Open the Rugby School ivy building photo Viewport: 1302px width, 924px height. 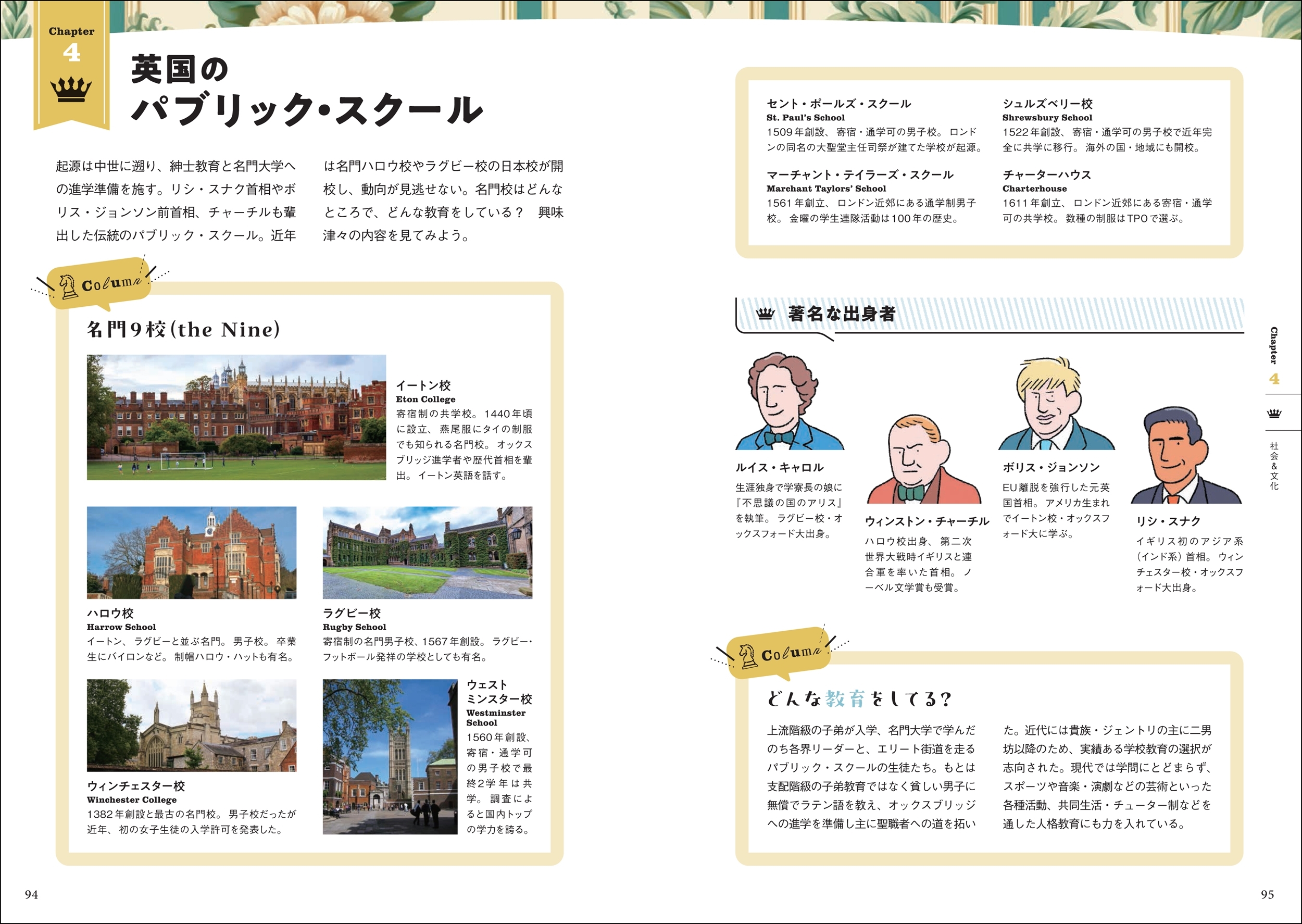click(427, 552)
